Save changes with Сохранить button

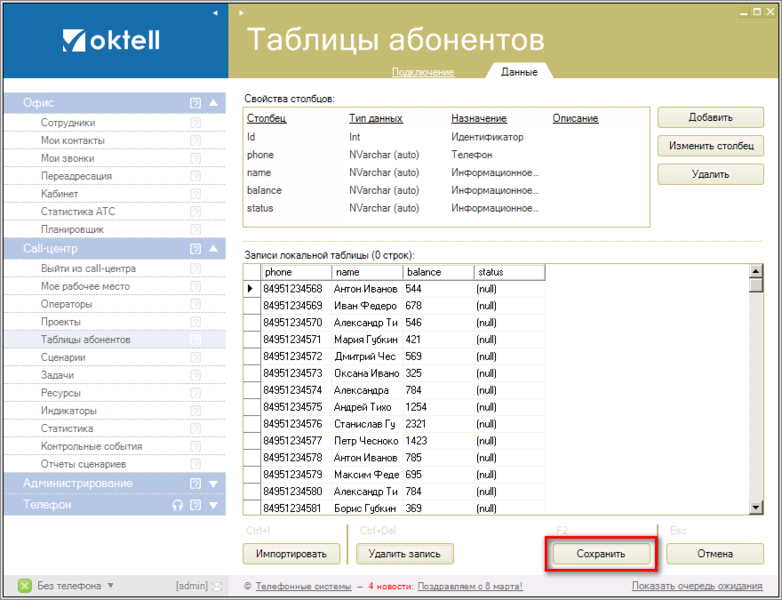point(601,554)
